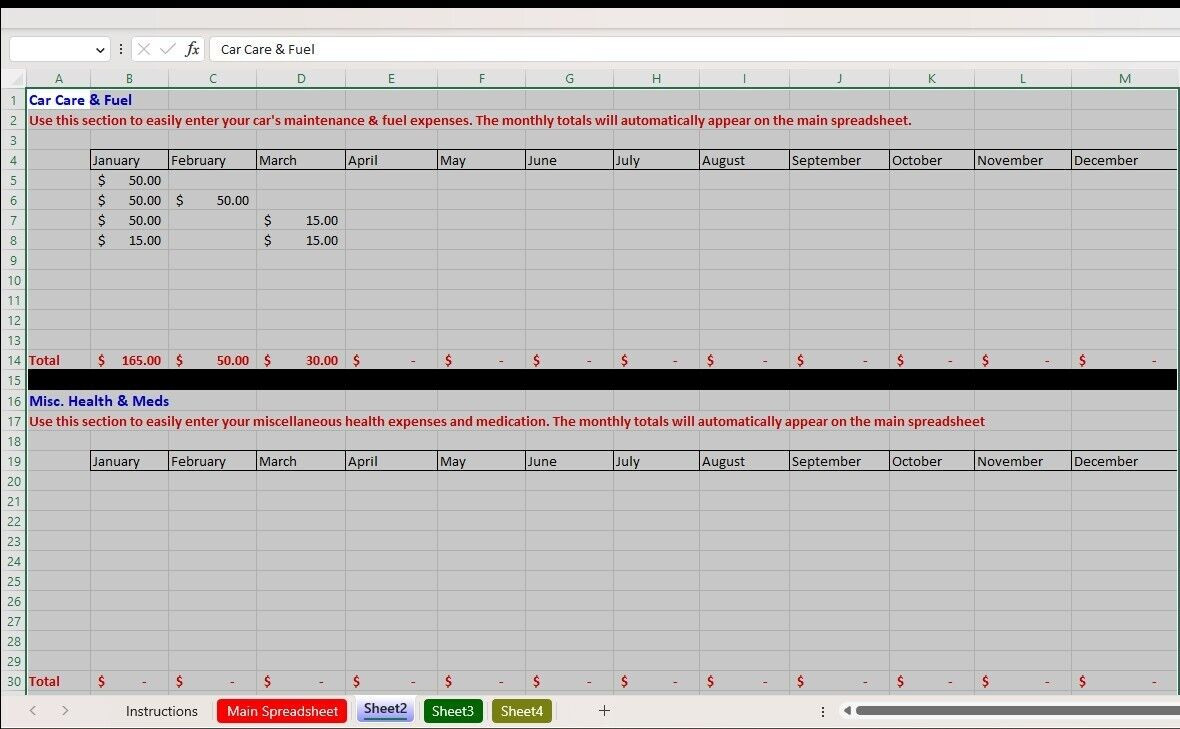
Task: Select the September header in row 4
Action: pyautogui.click(x=839, y=160)
